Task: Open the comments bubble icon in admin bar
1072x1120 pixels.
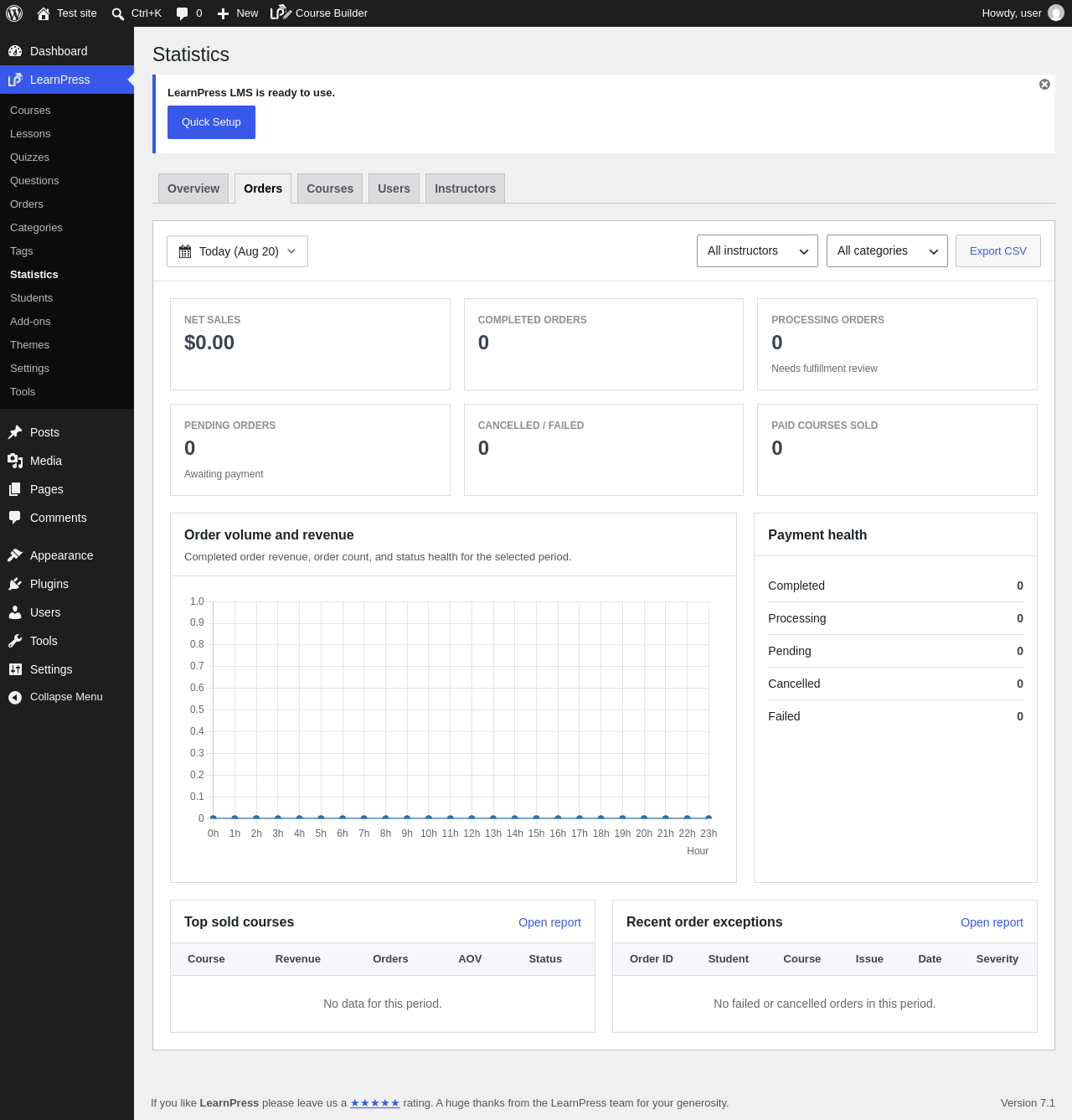Action: click(x=182, y=13)
